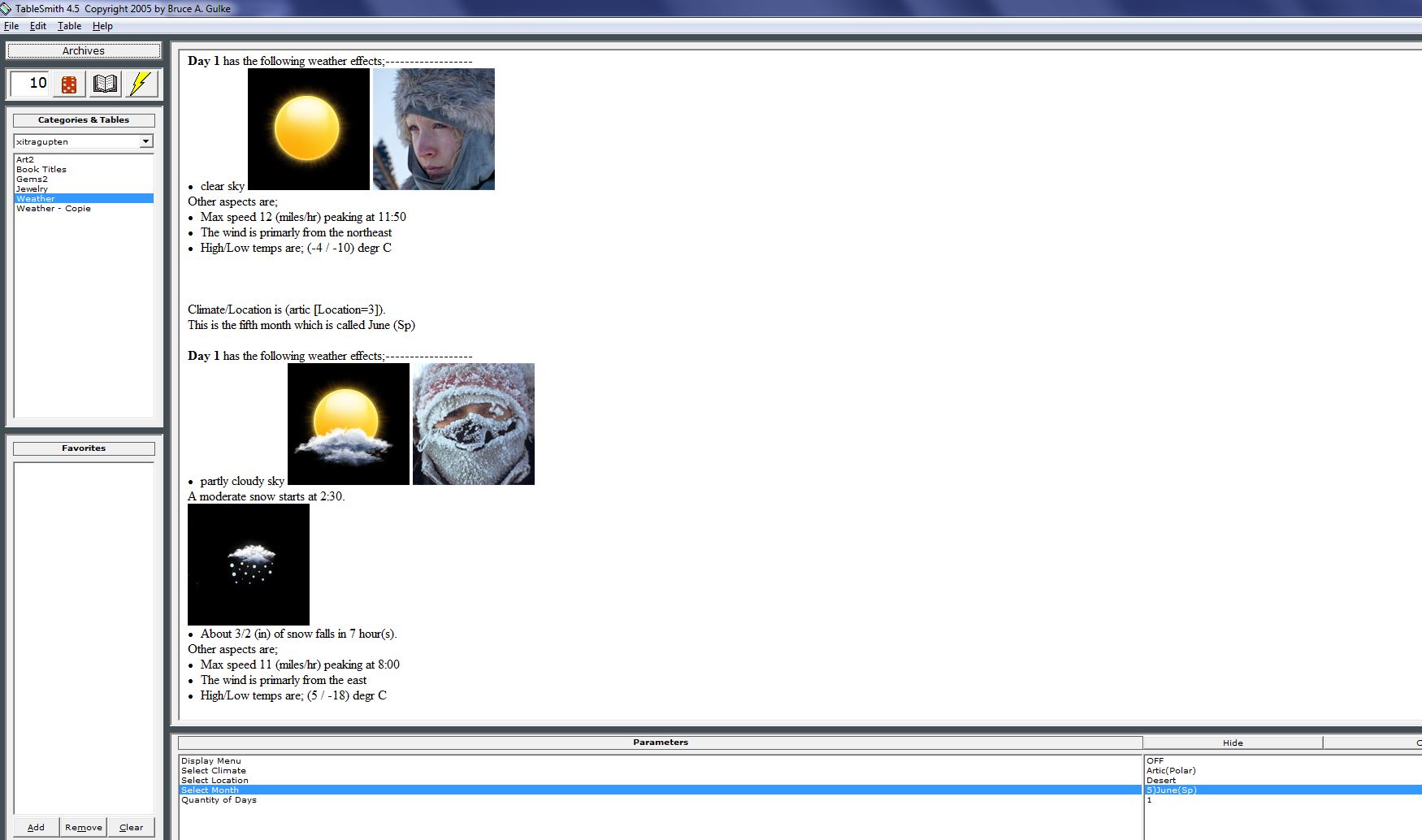Click the snow cloud weather image
Screen dimensions: 1422x840
249,565
